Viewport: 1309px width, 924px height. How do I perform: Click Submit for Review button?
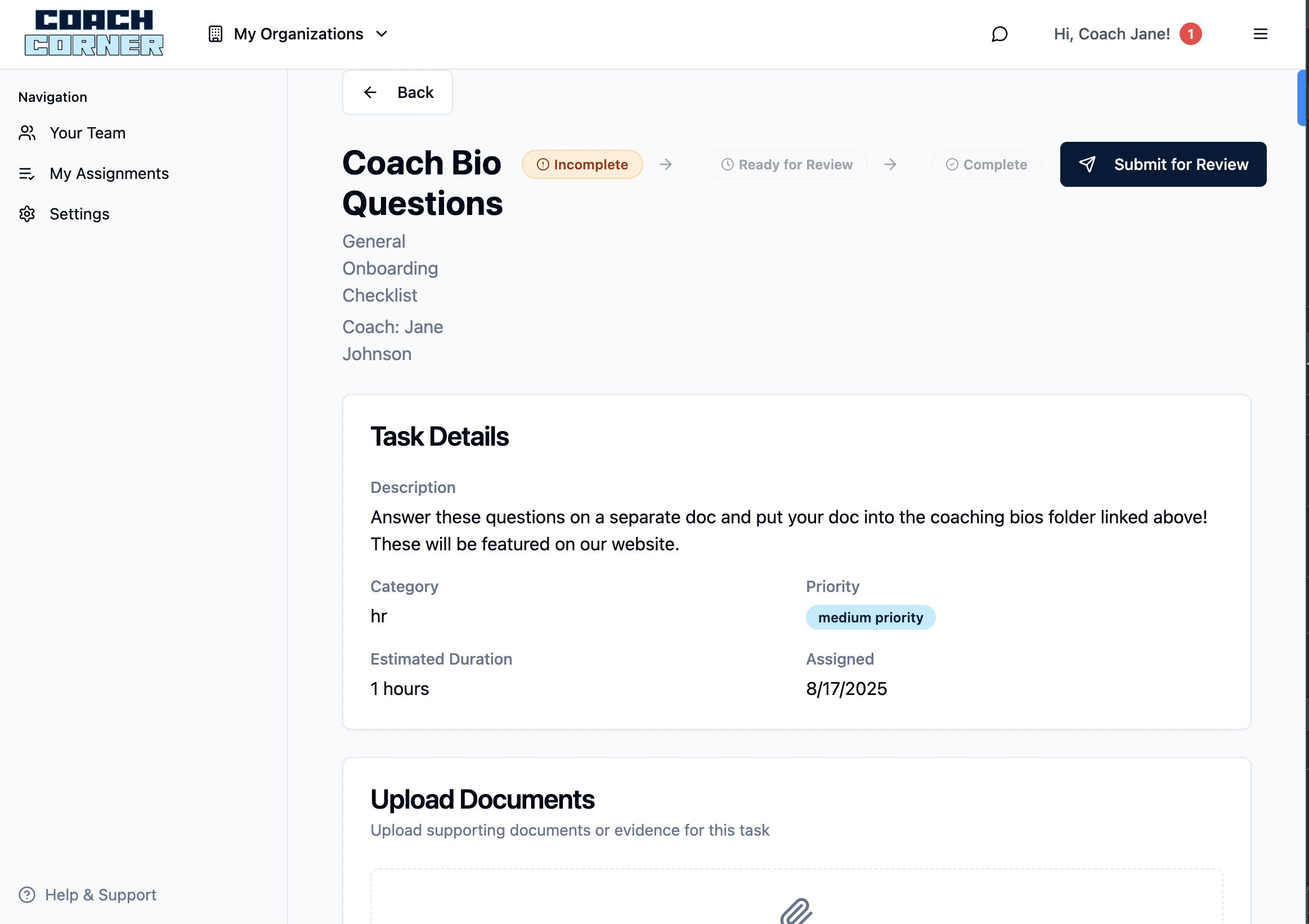[x=1163, y=164]
